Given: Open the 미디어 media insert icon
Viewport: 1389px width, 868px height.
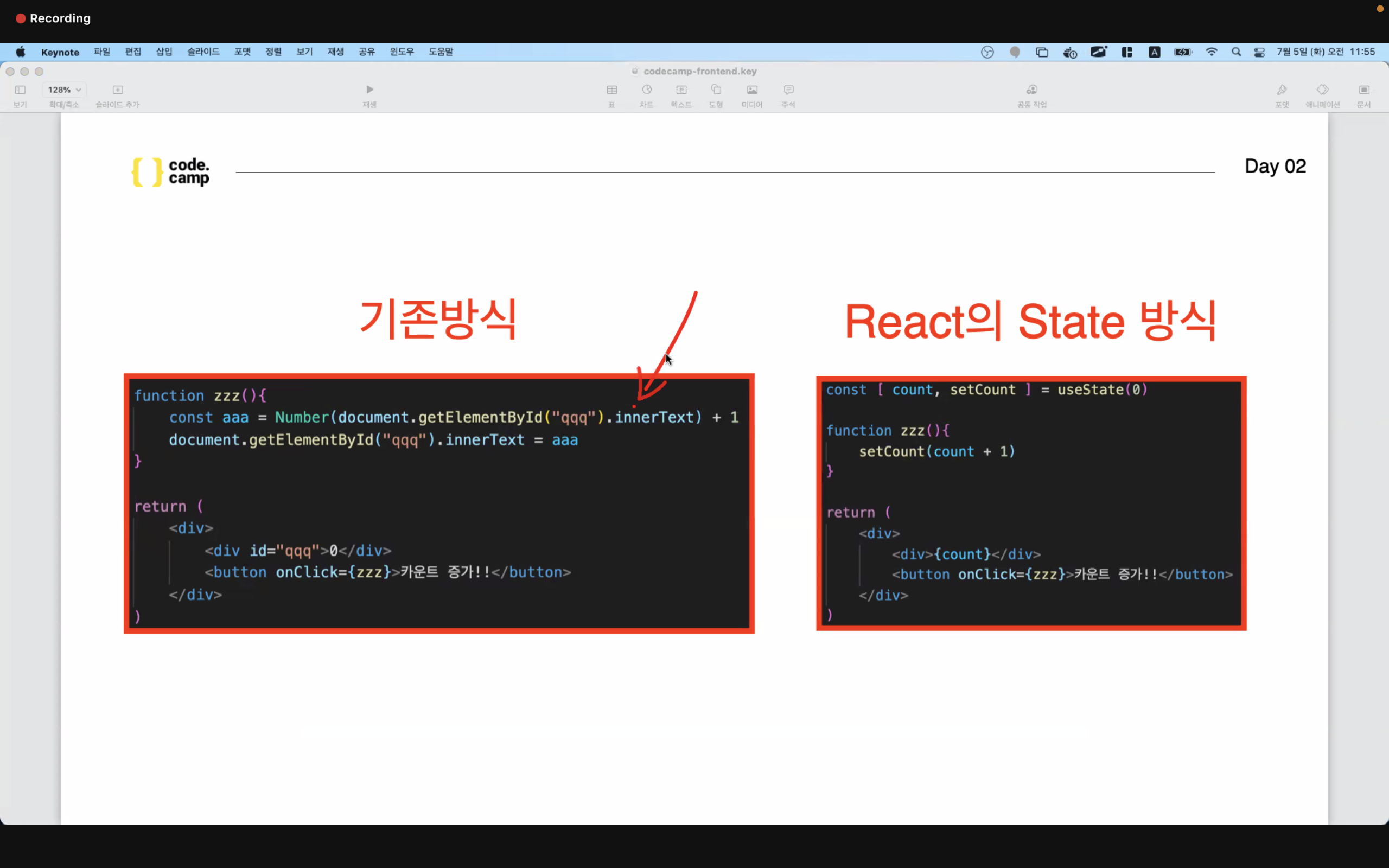Looking at the screenshot, I should click(751, 95).
